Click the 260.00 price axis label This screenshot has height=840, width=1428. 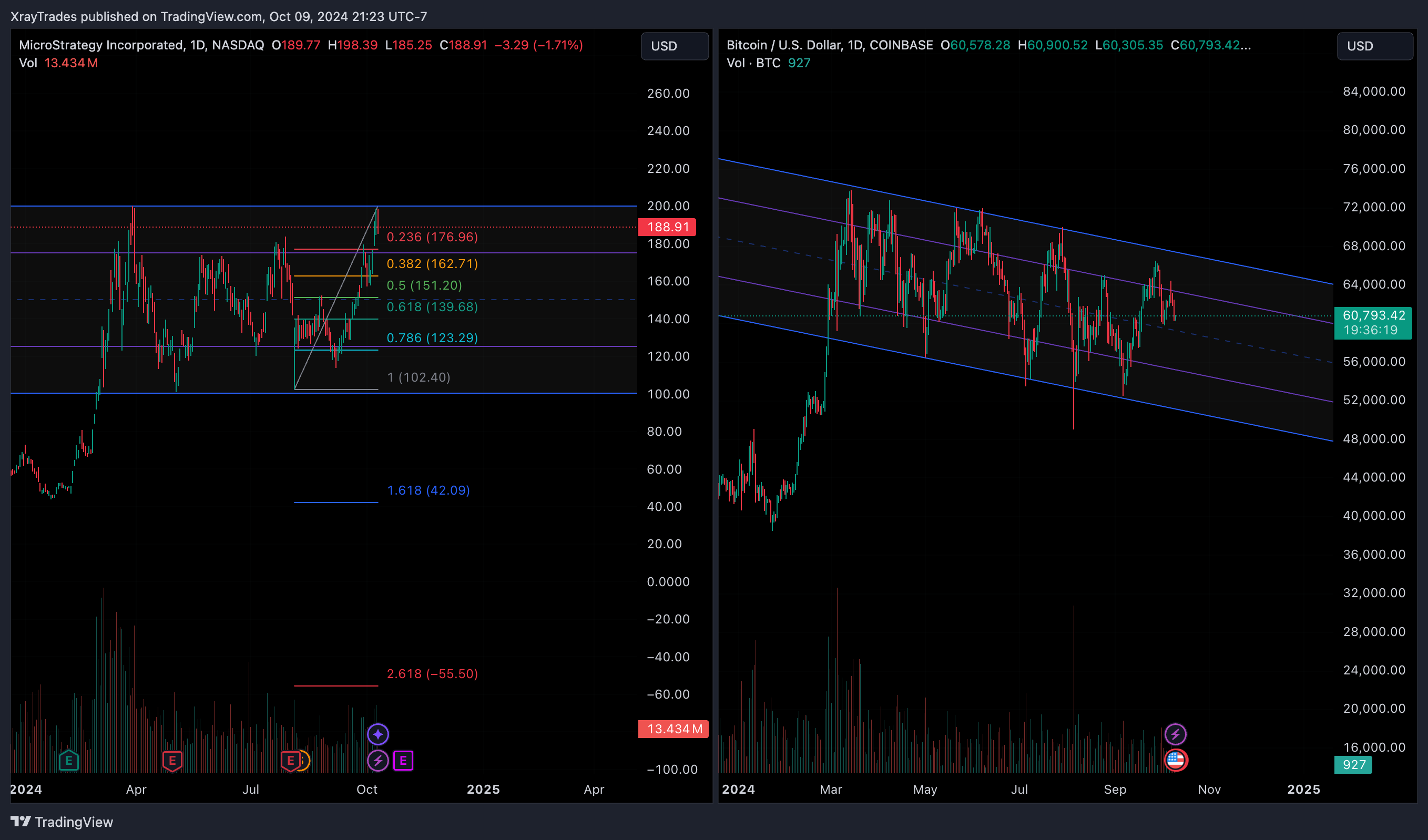(x=668, y=93)
